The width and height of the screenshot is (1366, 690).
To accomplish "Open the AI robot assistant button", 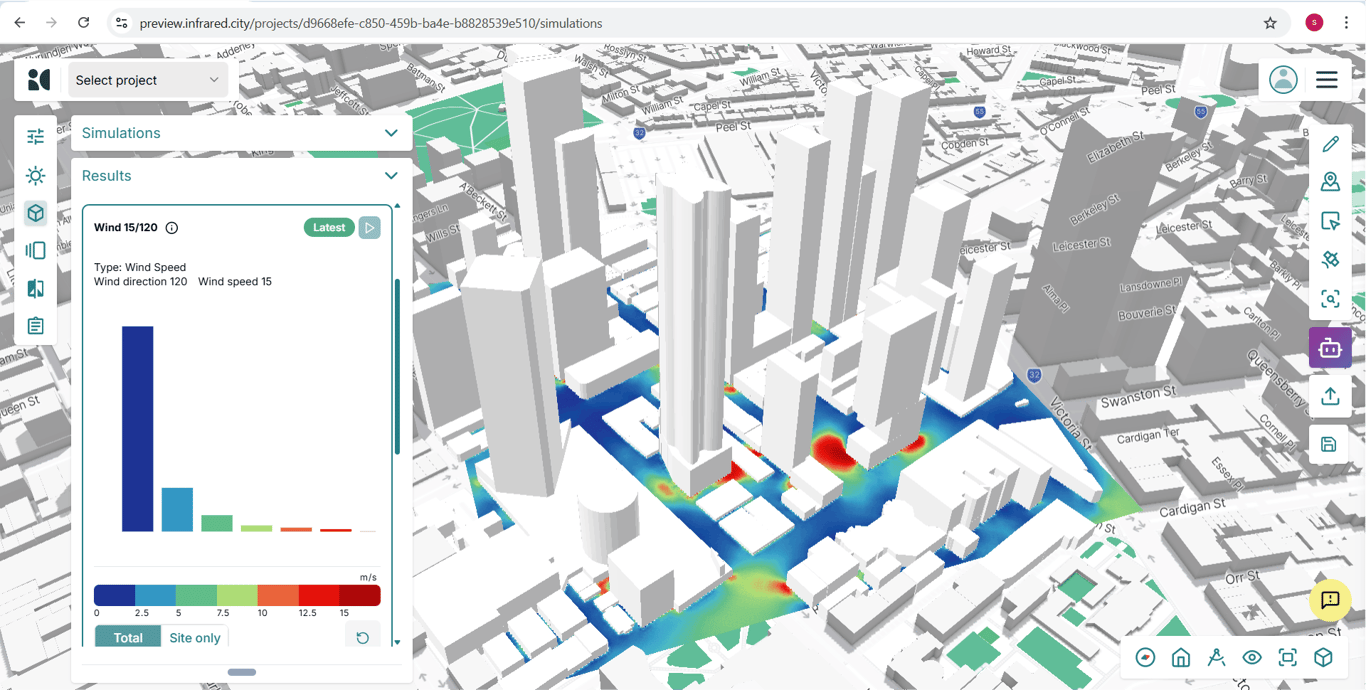I will point(1330,348).
